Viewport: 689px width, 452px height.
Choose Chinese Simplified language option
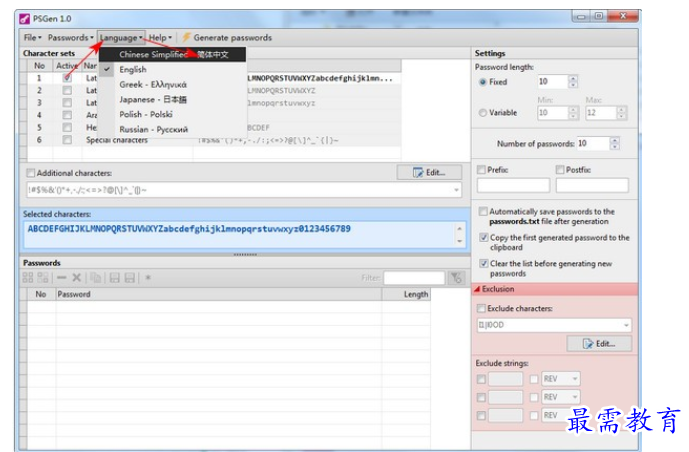172,54
